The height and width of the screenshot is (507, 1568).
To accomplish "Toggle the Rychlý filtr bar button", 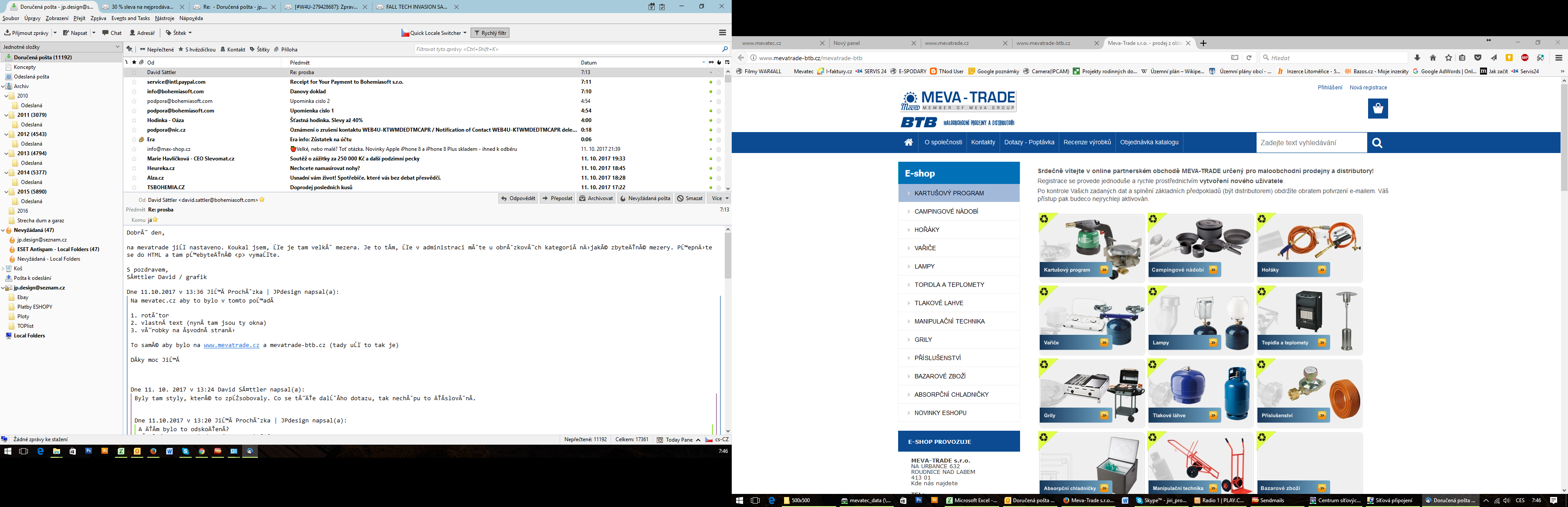I will [x=490, y=33].
